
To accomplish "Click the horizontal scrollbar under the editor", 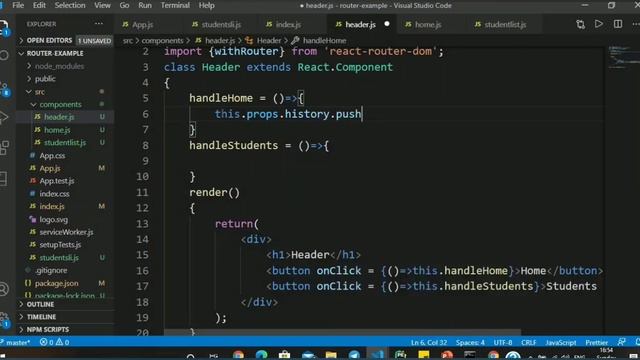I will tap(342, 332).
